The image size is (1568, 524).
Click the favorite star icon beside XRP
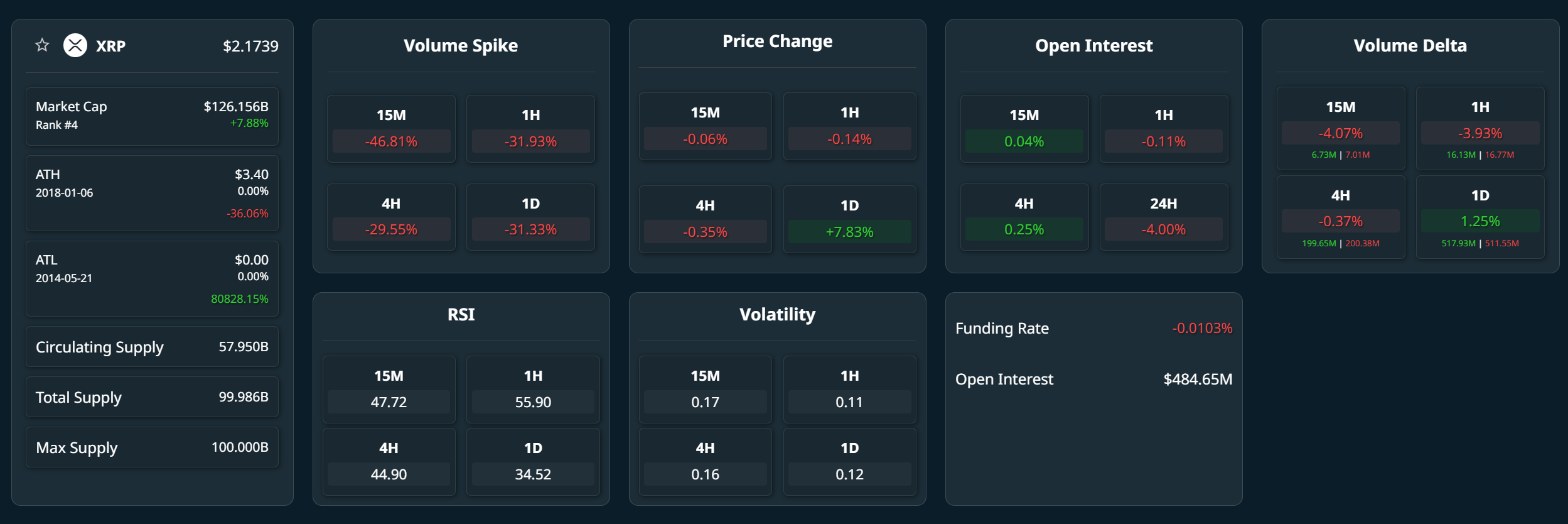tap(42, 45)
